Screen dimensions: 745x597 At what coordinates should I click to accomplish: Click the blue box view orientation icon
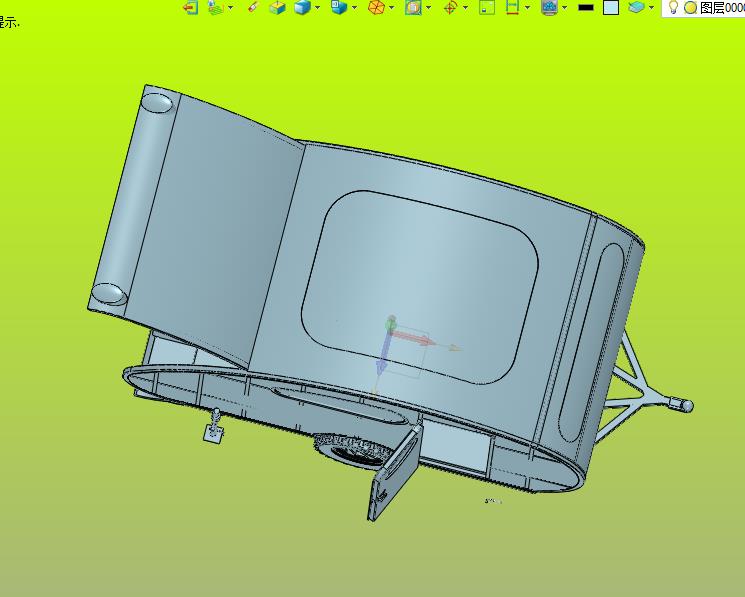click(339, 8)
